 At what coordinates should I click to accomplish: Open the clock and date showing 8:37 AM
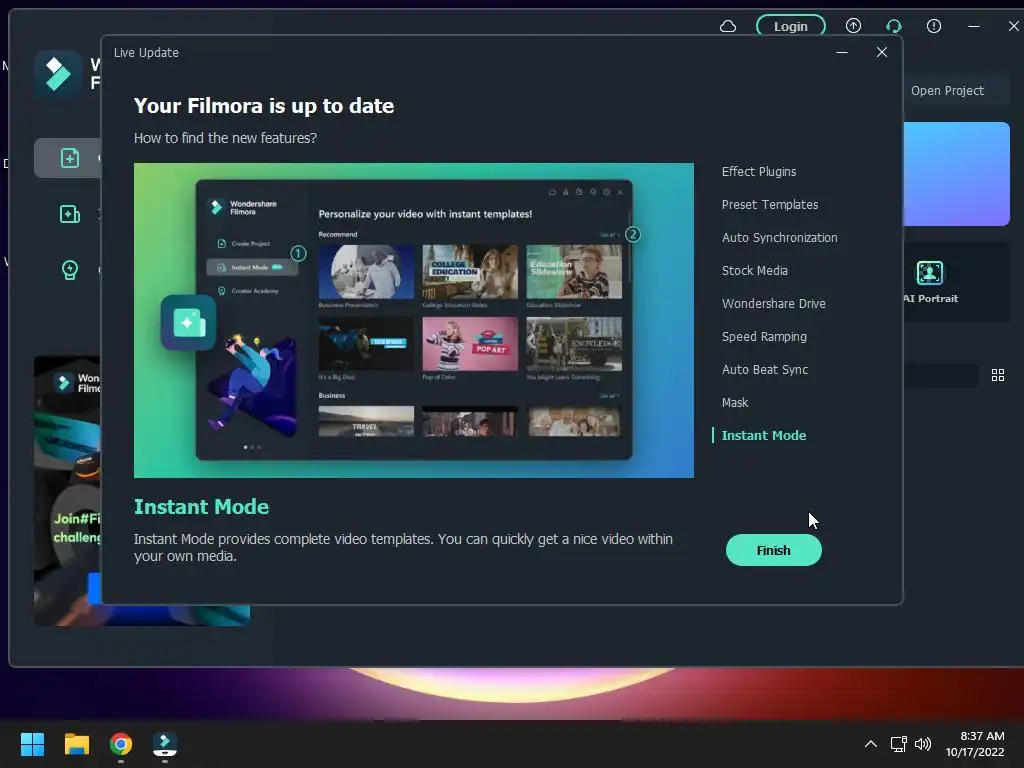975,744
